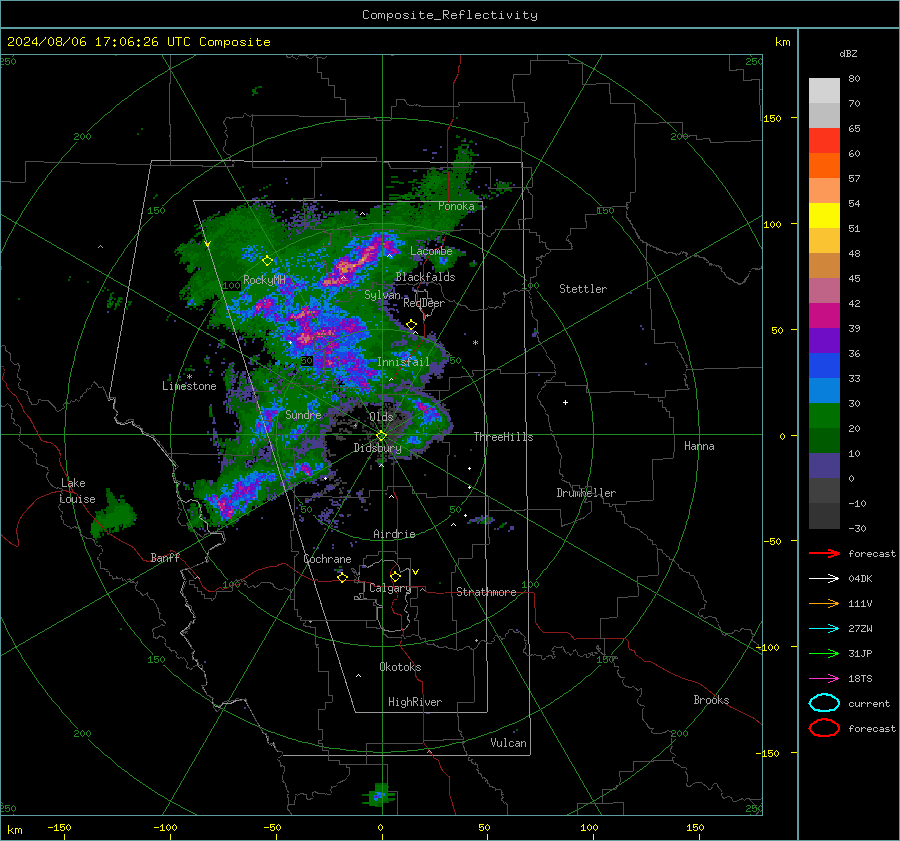Click the Blackfalds label on the map

[x=425, y=277]
